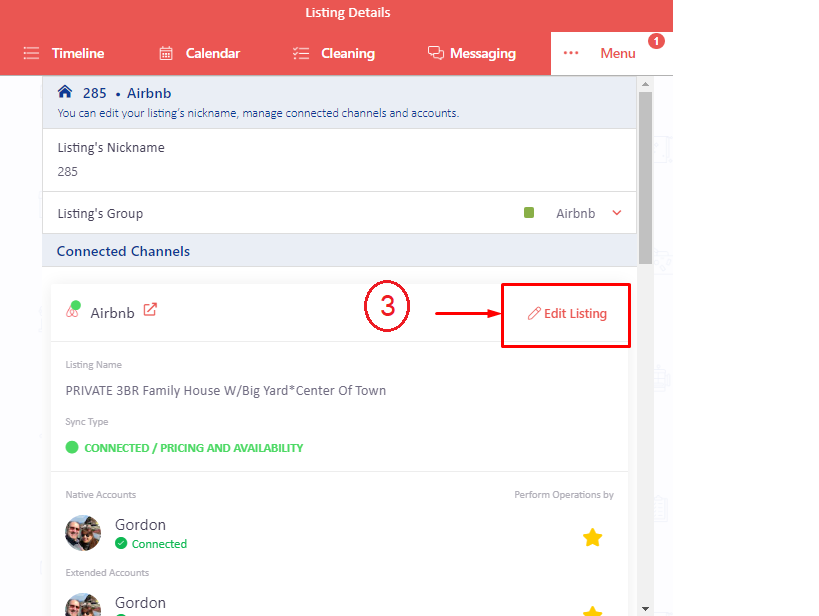819x616 pixels.
Task: Toggle the star for Gordon native account
Action: (x=592, y=538)
